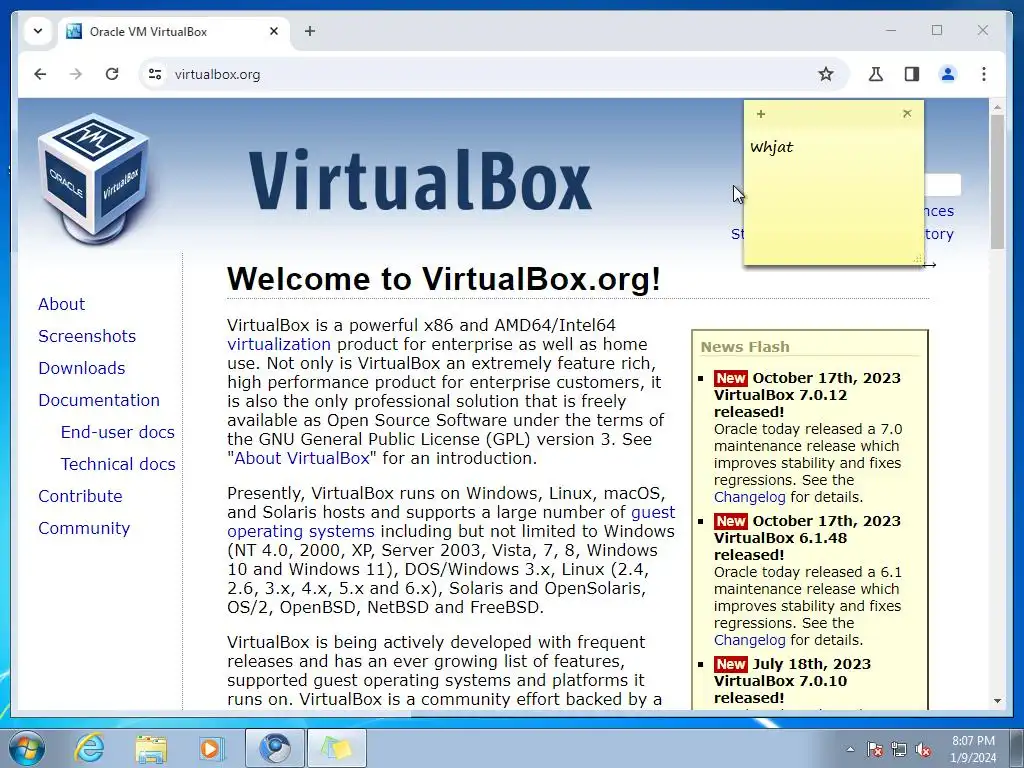Open the volume speaker tray icon
Viewport: 1024px width, 768px height.
[x=923, y=749]
